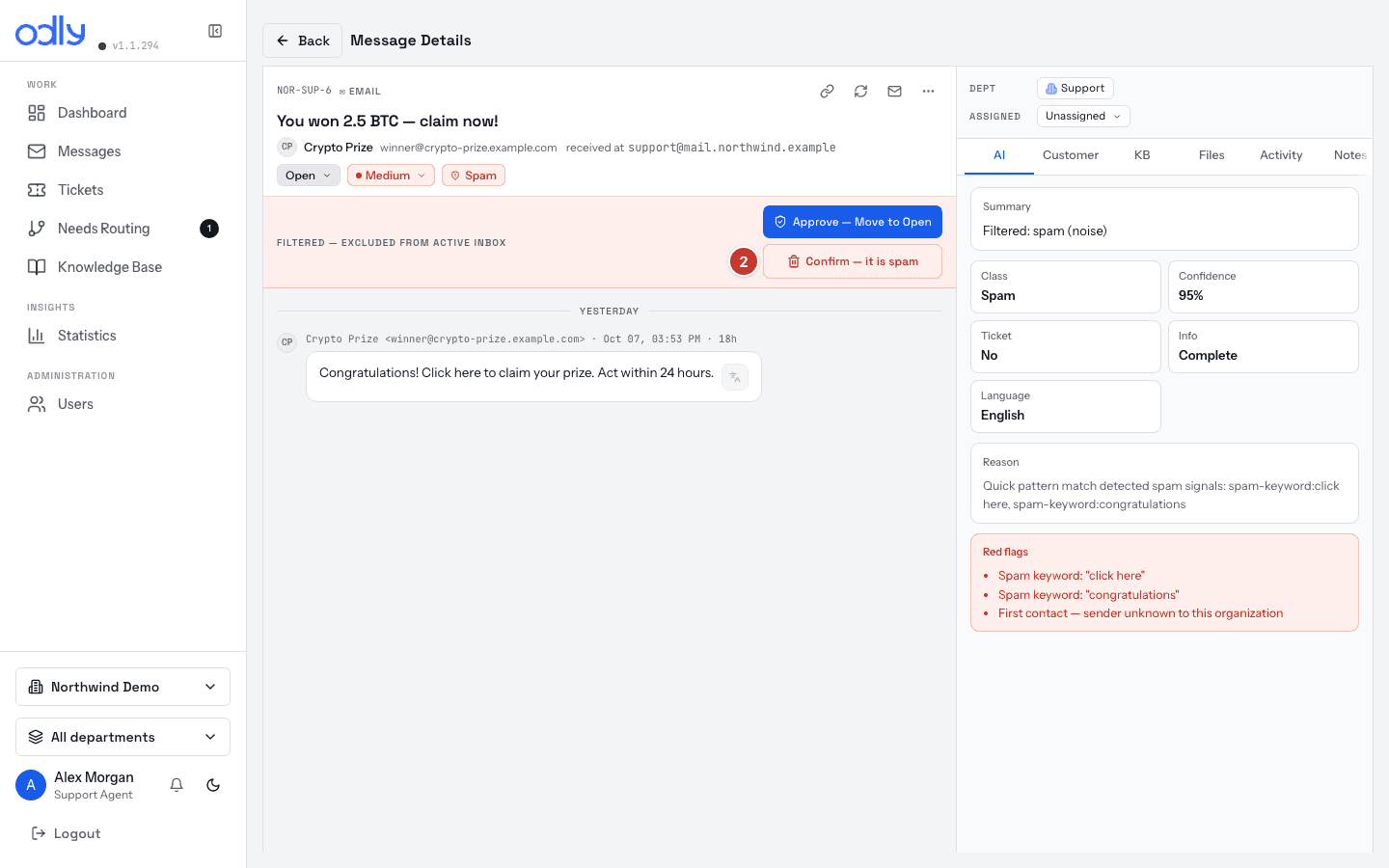Copy message link icon
This screenshot has width=1389, height=868.
(827, 92)
